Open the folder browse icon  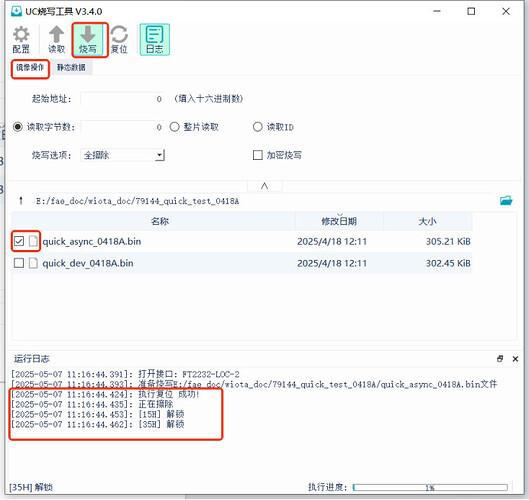click(x=506, y=200)
